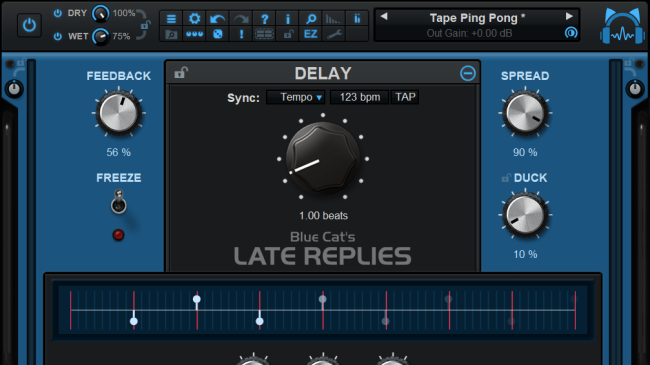Open the question mark help icon
The height and width of the screenshot is (365, 650).
[264, 19]
